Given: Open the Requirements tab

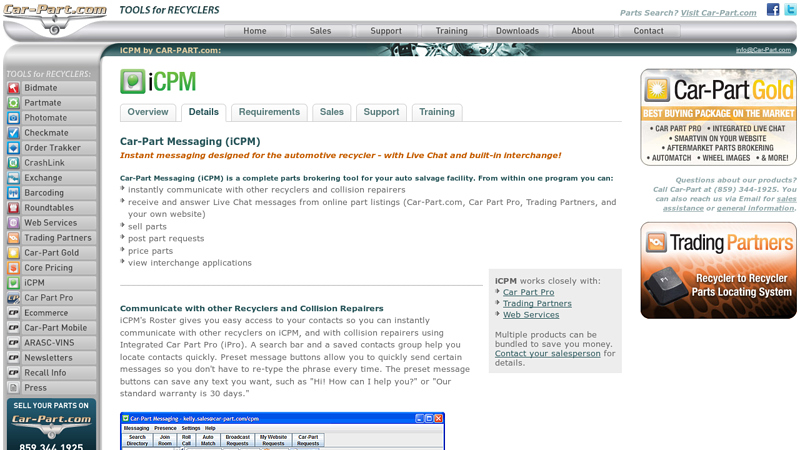Looking at the screenshot, I should [x=269, y=112].
